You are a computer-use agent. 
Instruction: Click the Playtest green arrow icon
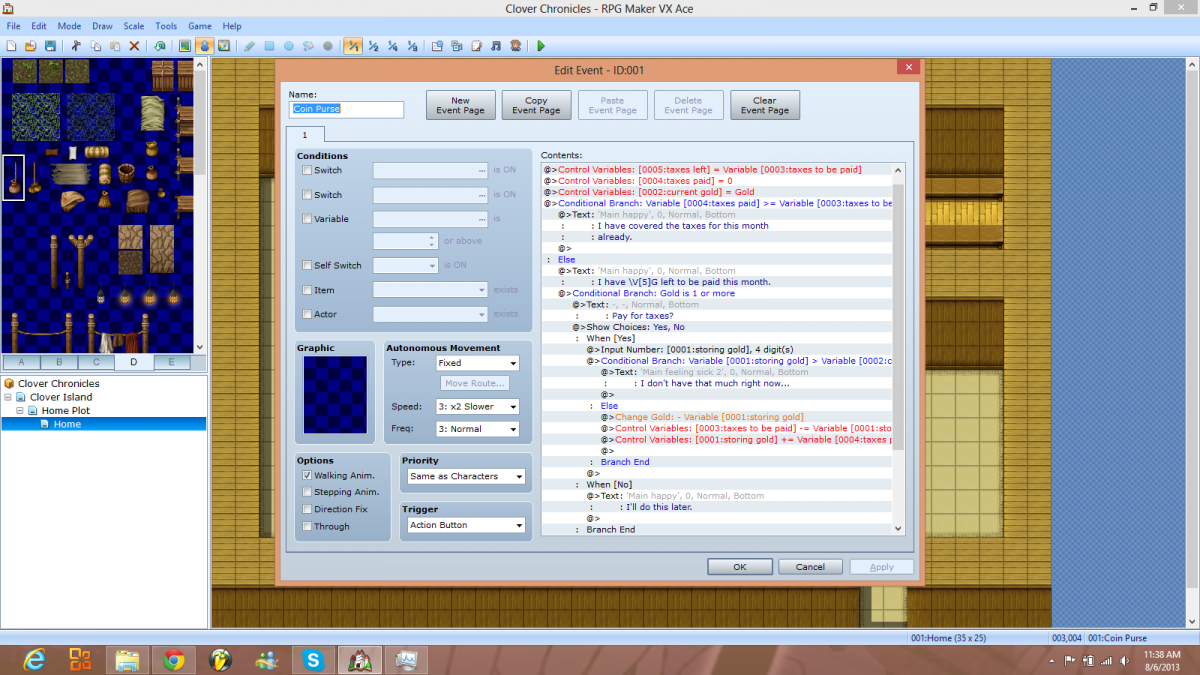(541, 46)
